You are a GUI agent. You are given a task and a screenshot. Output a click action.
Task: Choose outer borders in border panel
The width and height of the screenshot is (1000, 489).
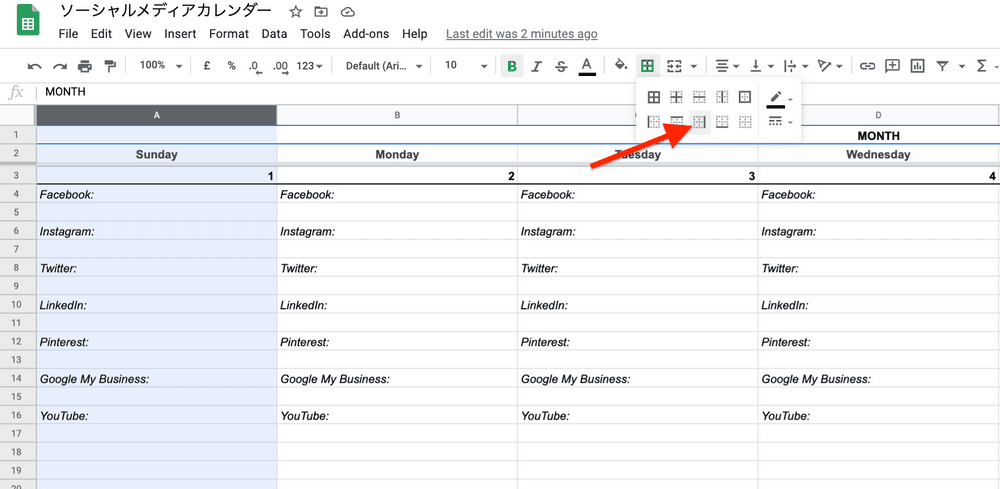click(745, 98)
